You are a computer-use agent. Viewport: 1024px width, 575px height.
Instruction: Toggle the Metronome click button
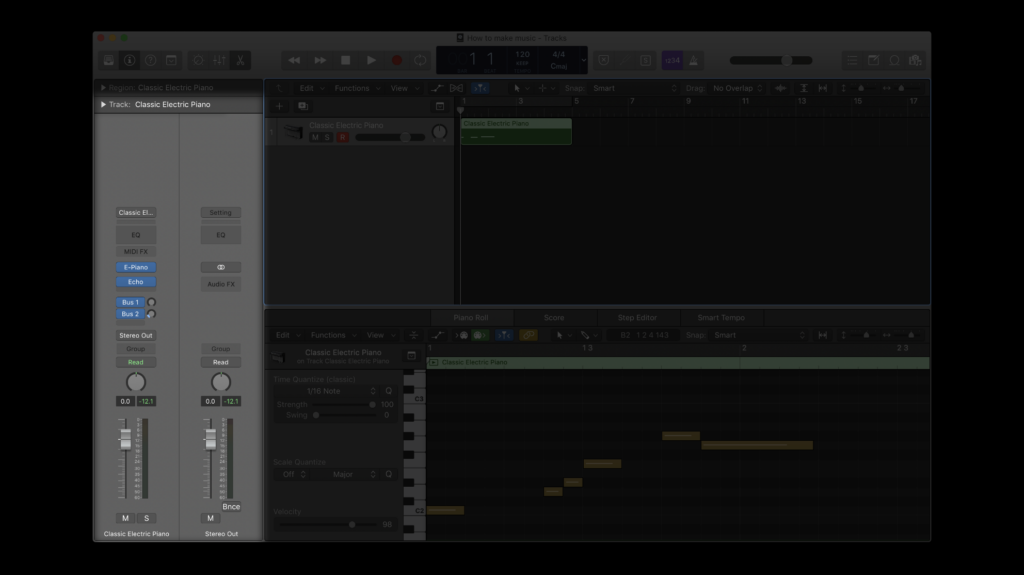coord(694,60)
